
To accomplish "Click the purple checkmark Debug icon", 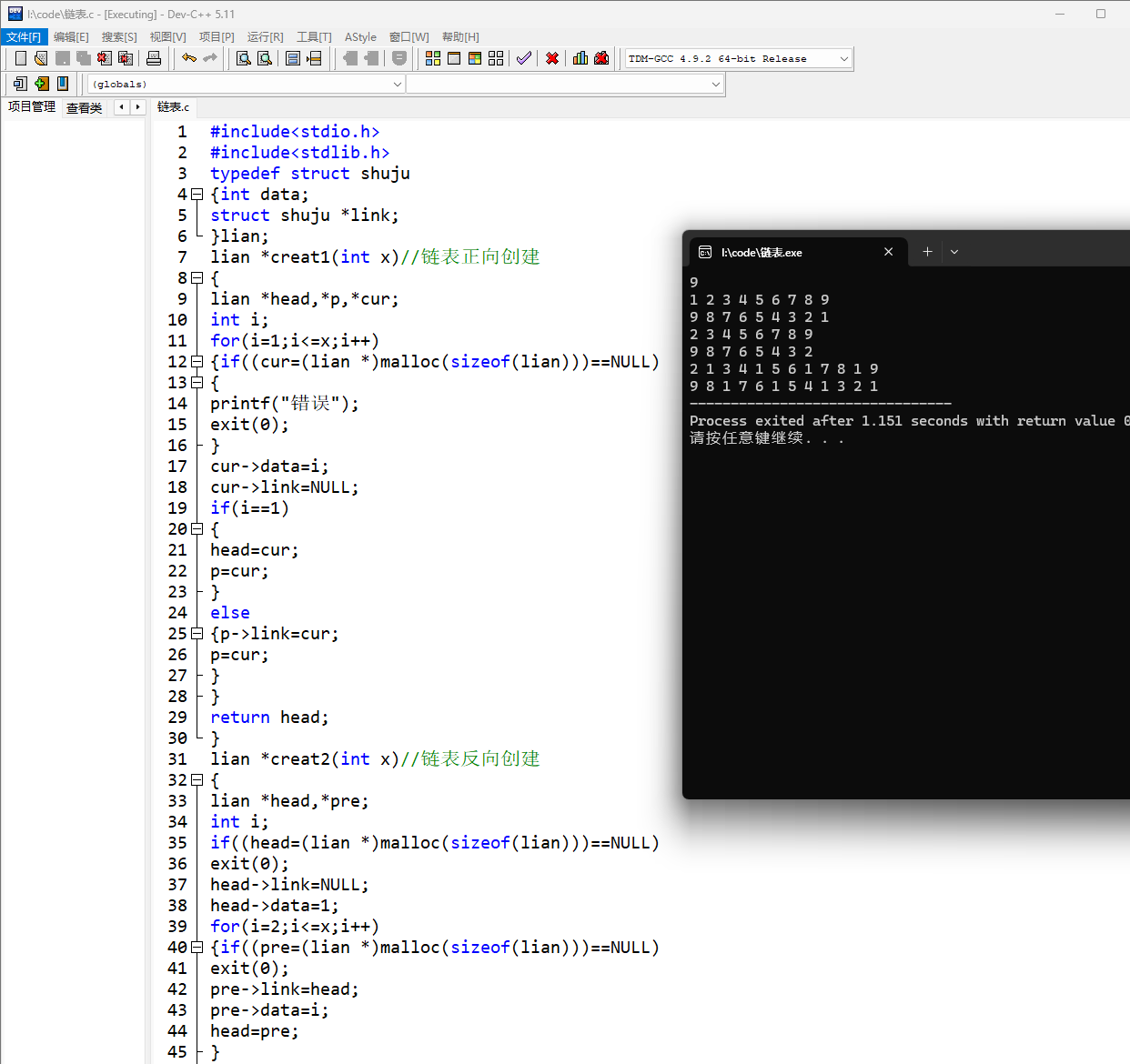I will [524, 58].
